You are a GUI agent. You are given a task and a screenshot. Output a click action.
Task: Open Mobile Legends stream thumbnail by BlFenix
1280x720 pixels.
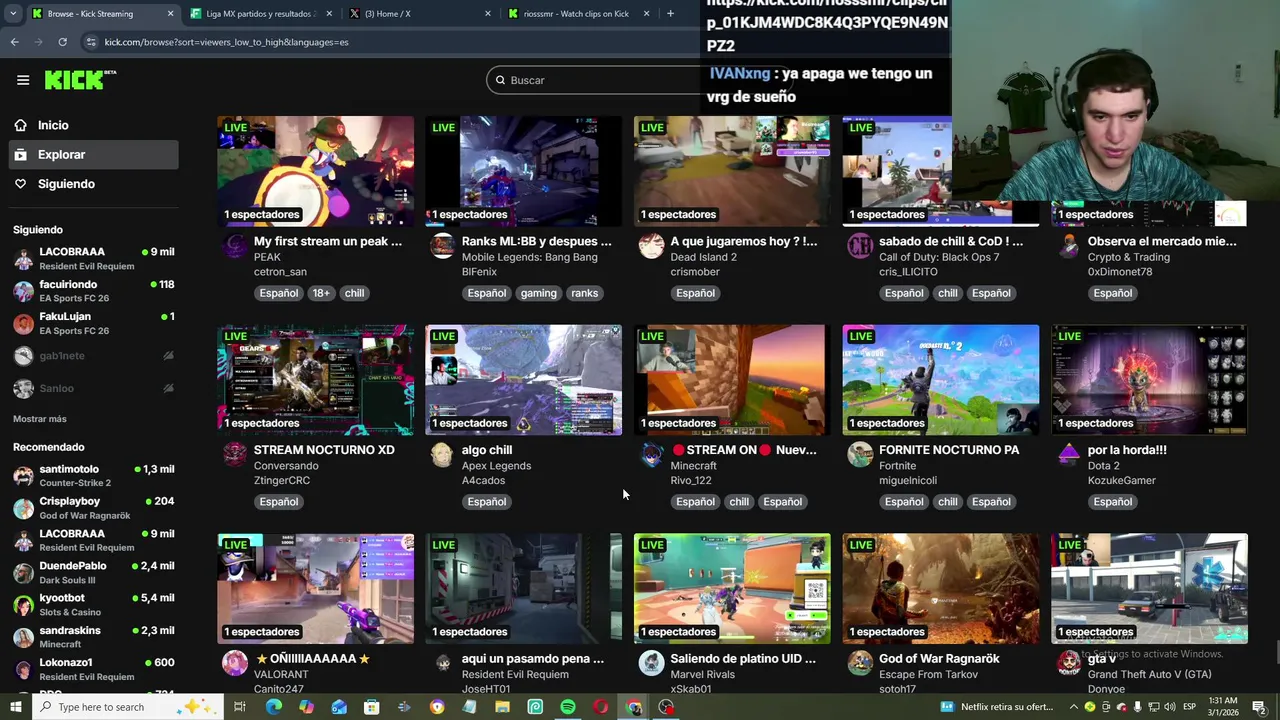[523, 171]
